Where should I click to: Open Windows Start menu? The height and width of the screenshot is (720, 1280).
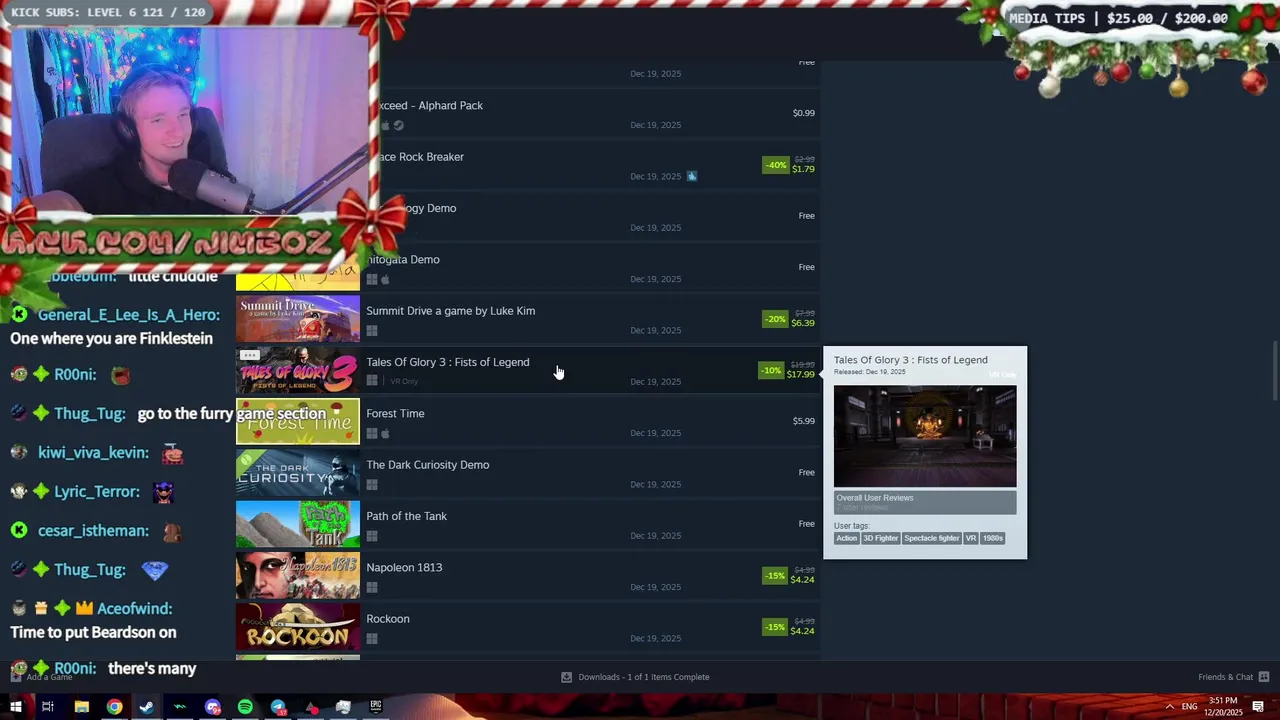tap(16, 707)
